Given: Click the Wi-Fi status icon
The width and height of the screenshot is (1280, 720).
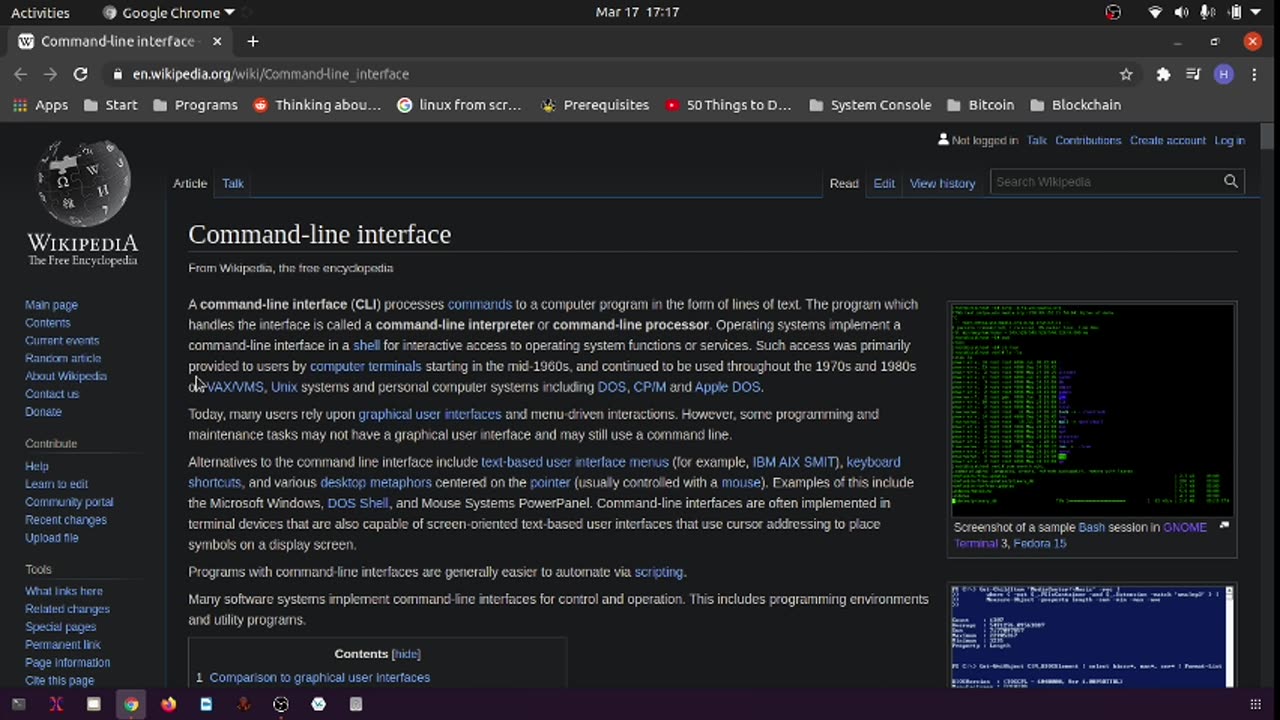Looking at the screenshot, I should [x=1155, y=12].
